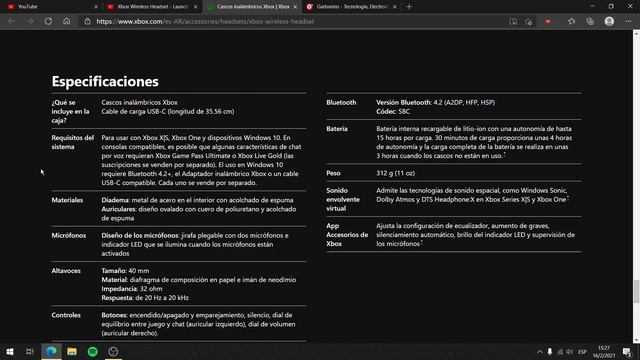
Task: Click the address bar URL
Action: coord(205,22)
